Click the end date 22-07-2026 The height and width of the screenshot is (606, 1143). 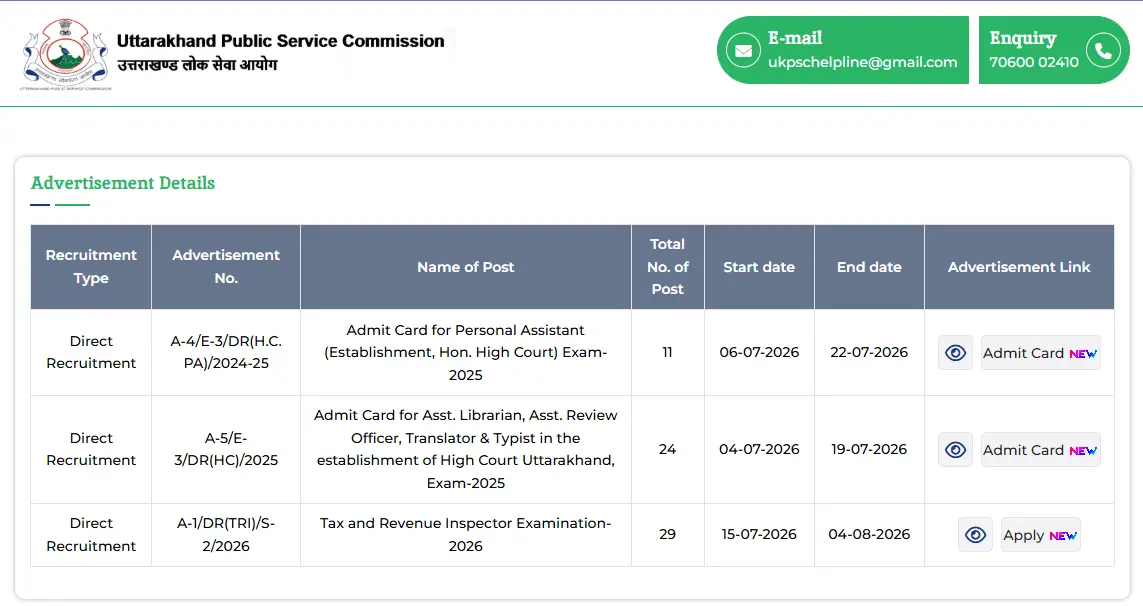[869, 352]
